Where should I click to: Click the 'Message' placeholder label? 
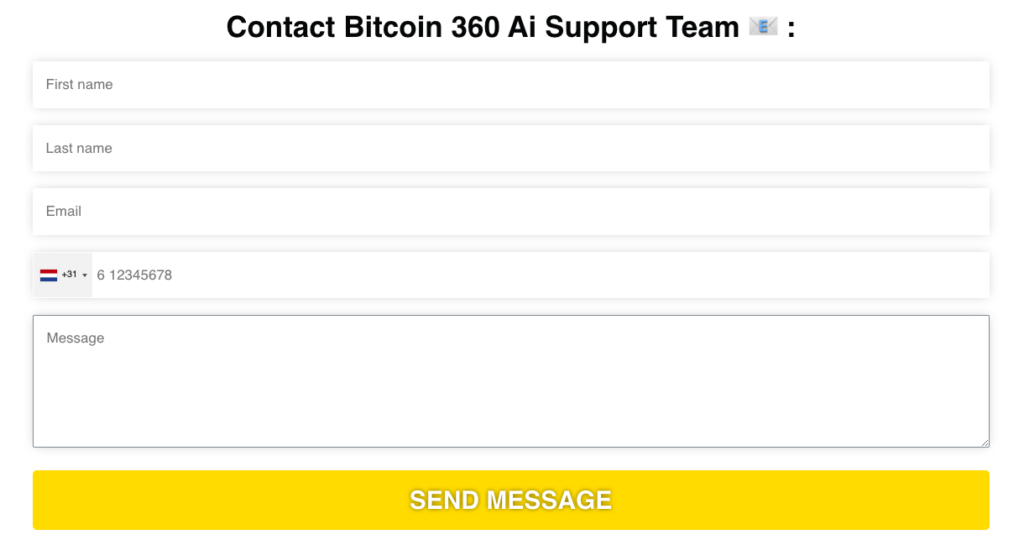tap(75, 338)
